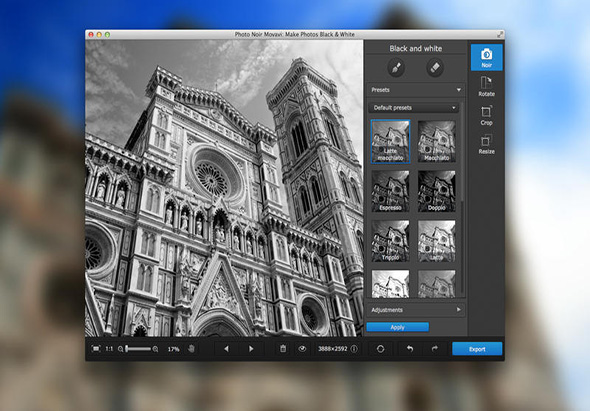Click the undo arrow
Screen dimensions: 590x411
[x=410, y=349]
